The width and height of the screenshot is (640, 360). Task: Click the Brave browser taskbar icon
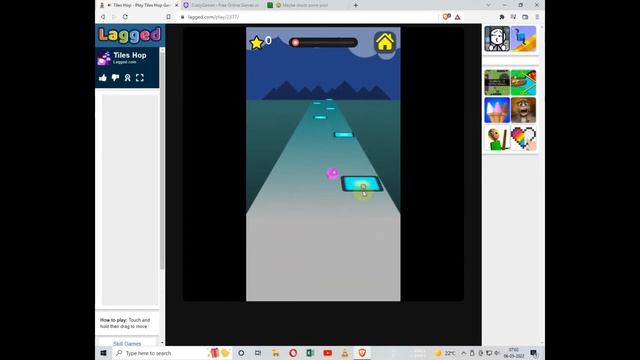tap(362, 353)
